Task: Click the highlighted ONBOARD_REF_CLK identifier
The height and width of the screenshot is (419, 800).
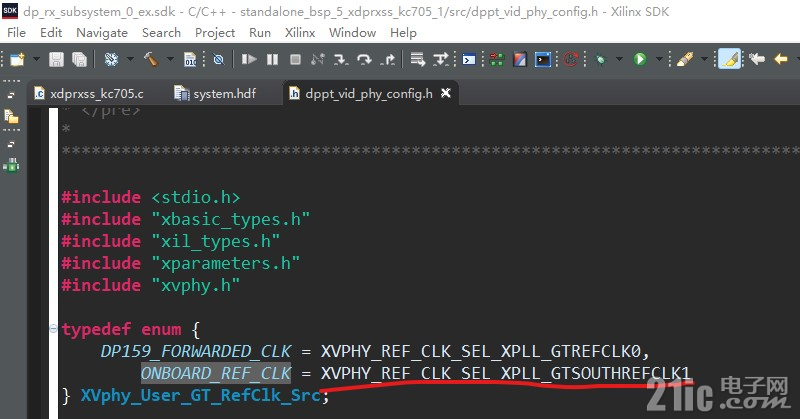Action: pos(216,373)
